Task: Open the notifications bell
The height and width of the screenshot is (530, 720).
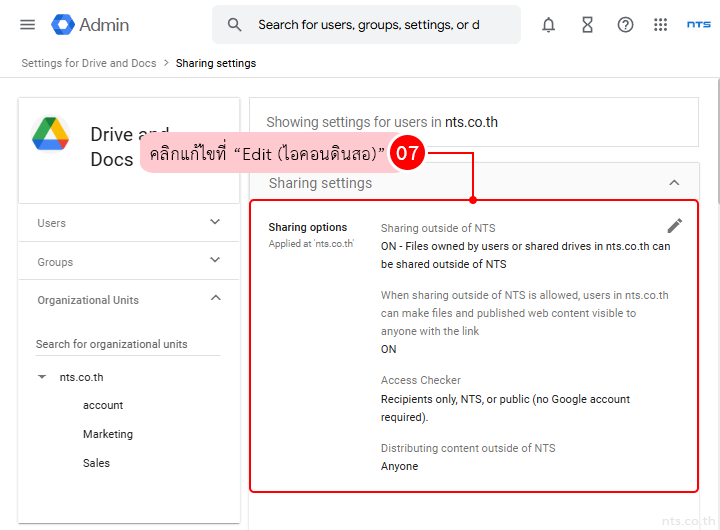Action: [x=549, y=25]
